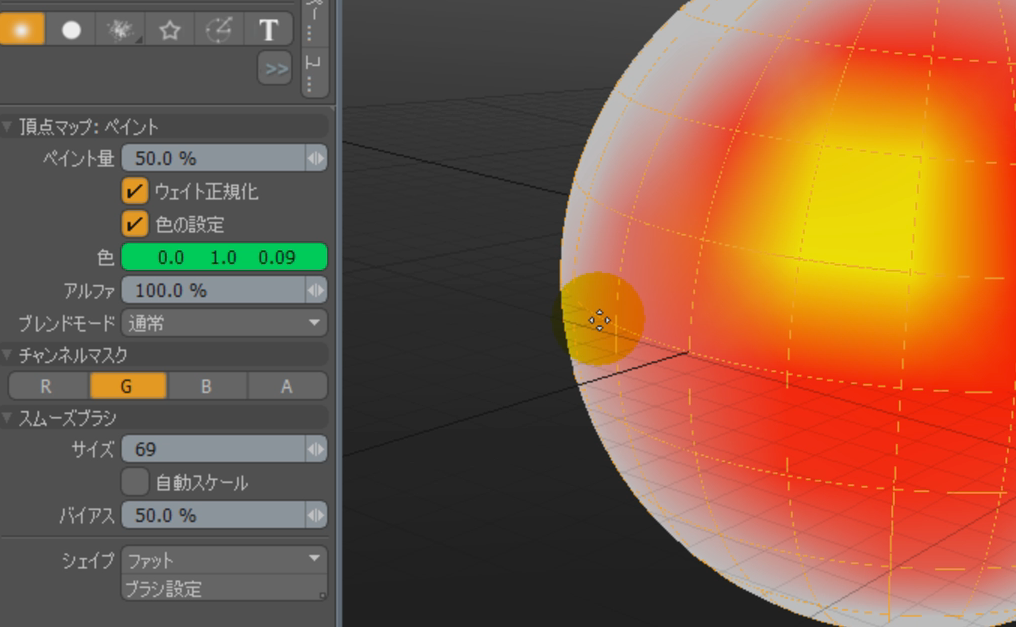Uncheck the 色の設定 checkbox
Image resolution: width=1016 pixels, height=627 pixels.
point(135,224)
